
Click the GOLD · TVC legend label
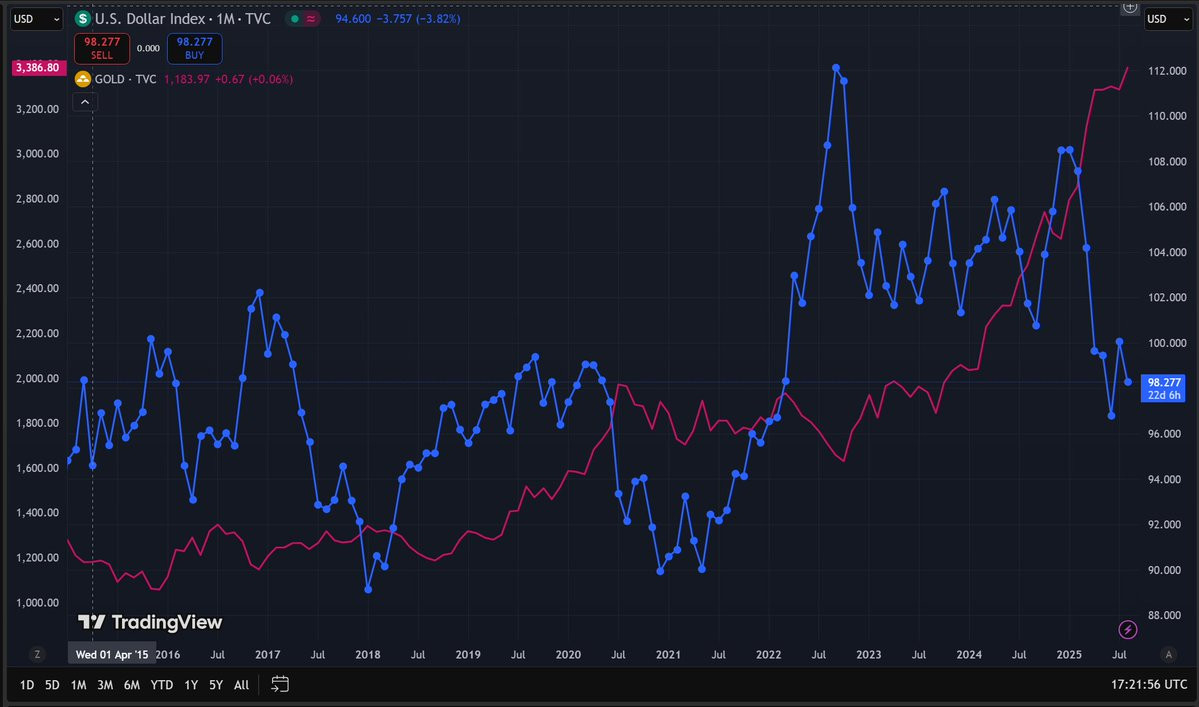125,79
